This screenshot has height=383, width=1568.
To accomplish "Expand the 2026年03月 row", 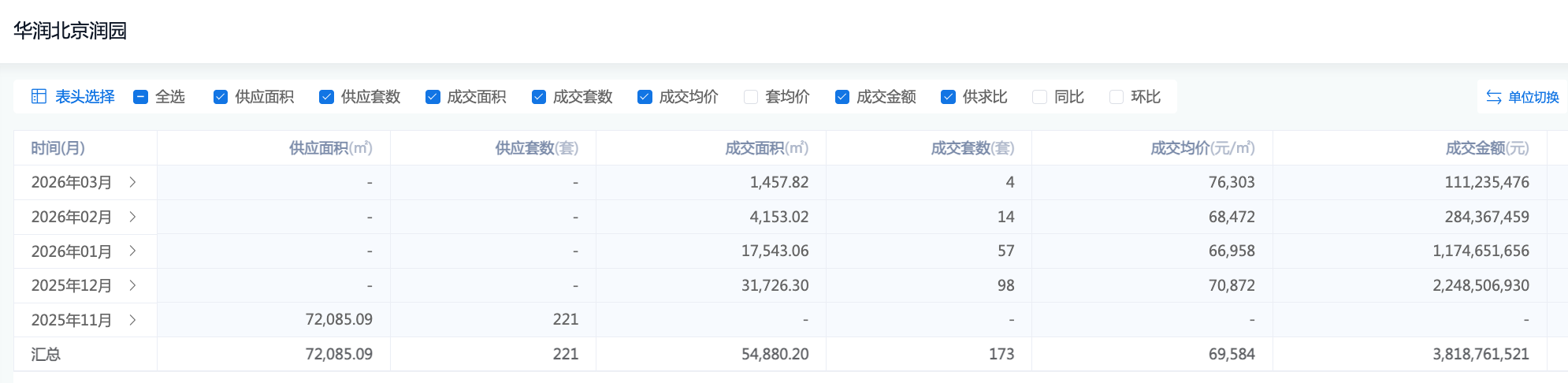I will point(132,182).
